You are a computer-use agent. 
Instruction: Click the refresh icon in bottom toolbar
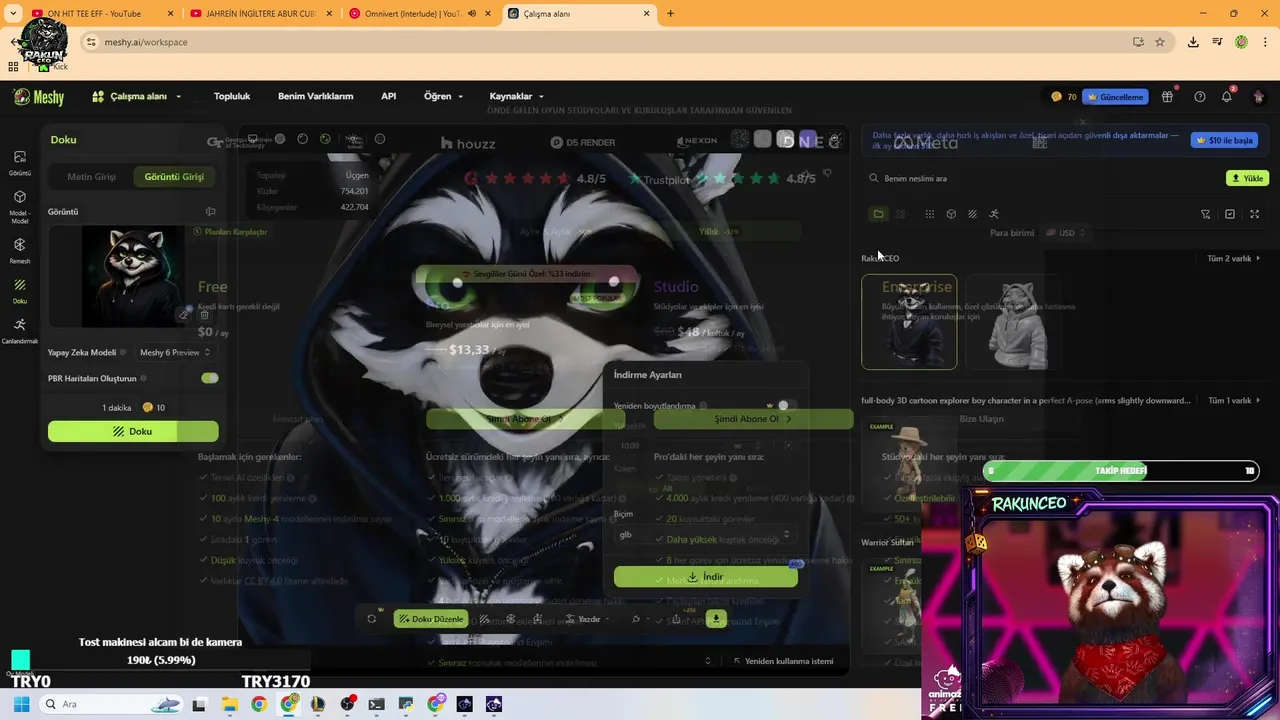[372, 619]
